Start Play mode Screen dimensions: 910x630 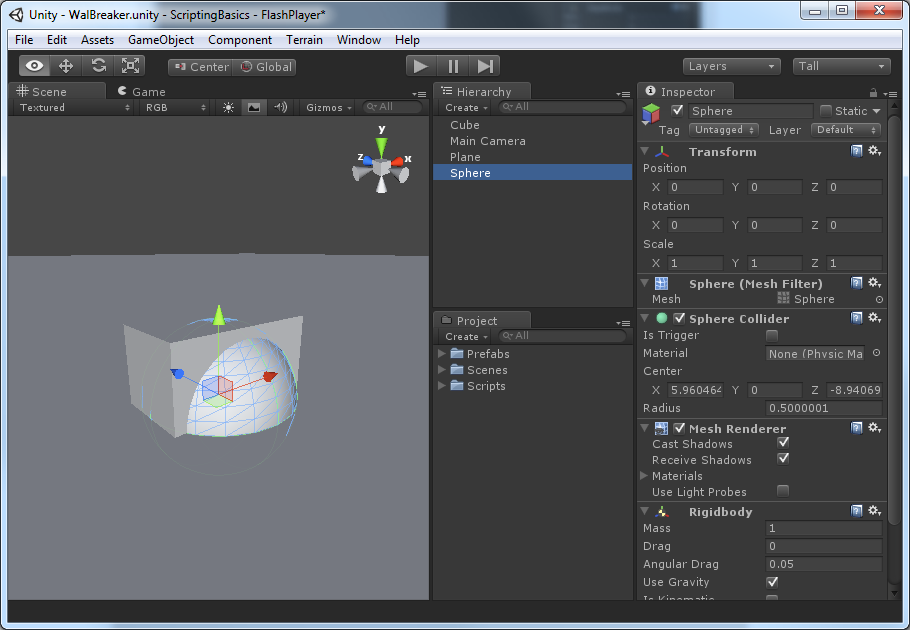click(x=421, y=66)
